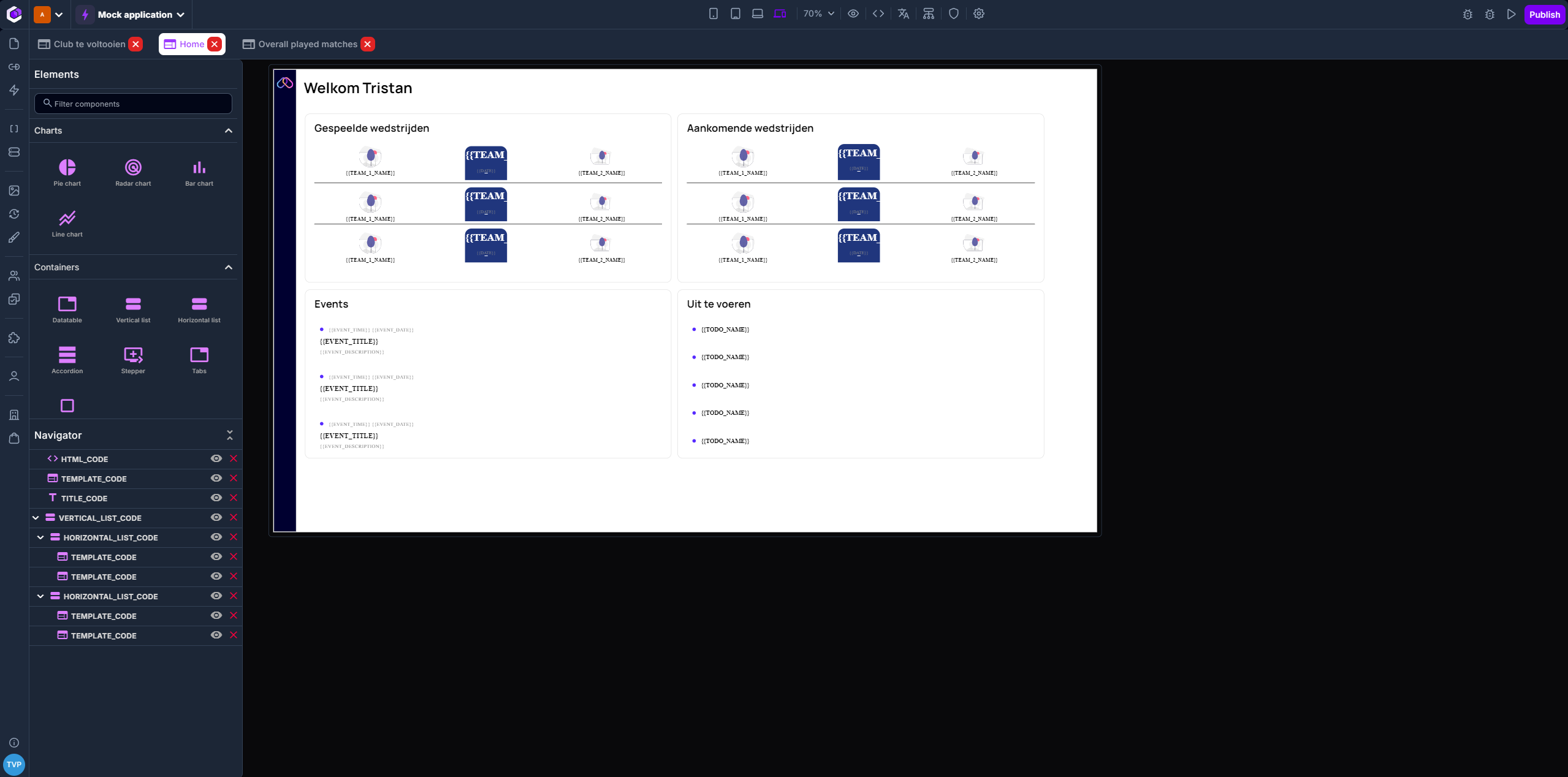Image resolution: width=1568 pixels, height=777 pixels.
Task: Click the translation language icon
Action: point(903,13)
